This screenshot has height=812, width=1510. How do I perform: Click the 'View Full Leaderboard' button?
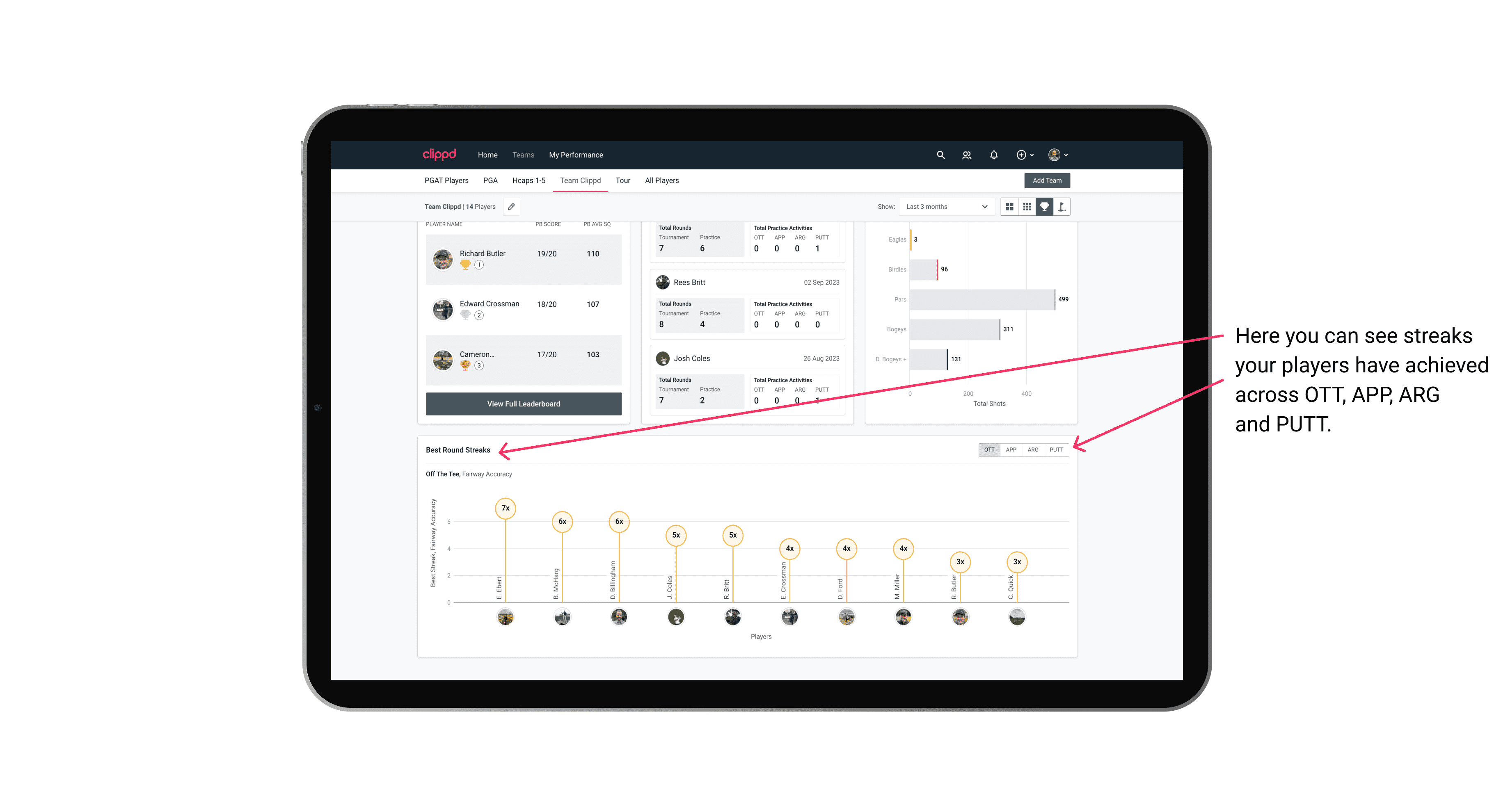pos(522,403)
